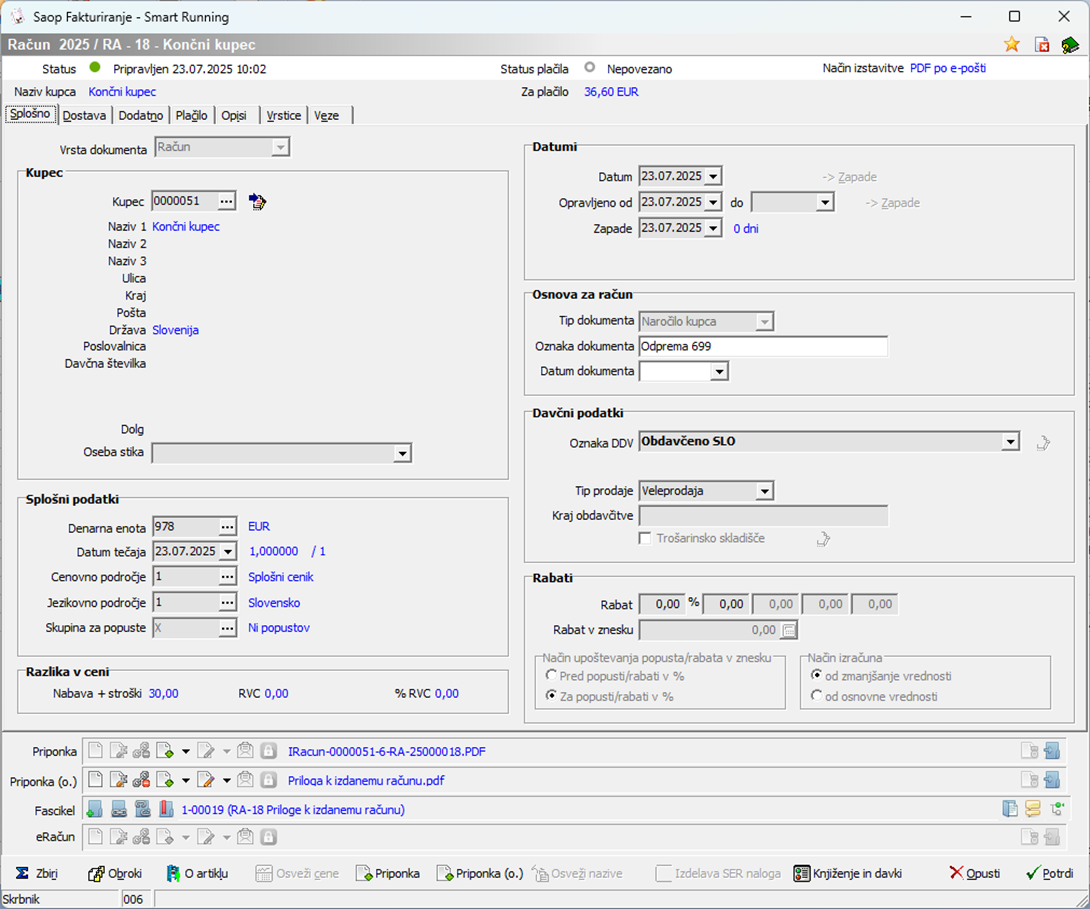Click the Potrdi confirm button

[x=1049, y=873]
